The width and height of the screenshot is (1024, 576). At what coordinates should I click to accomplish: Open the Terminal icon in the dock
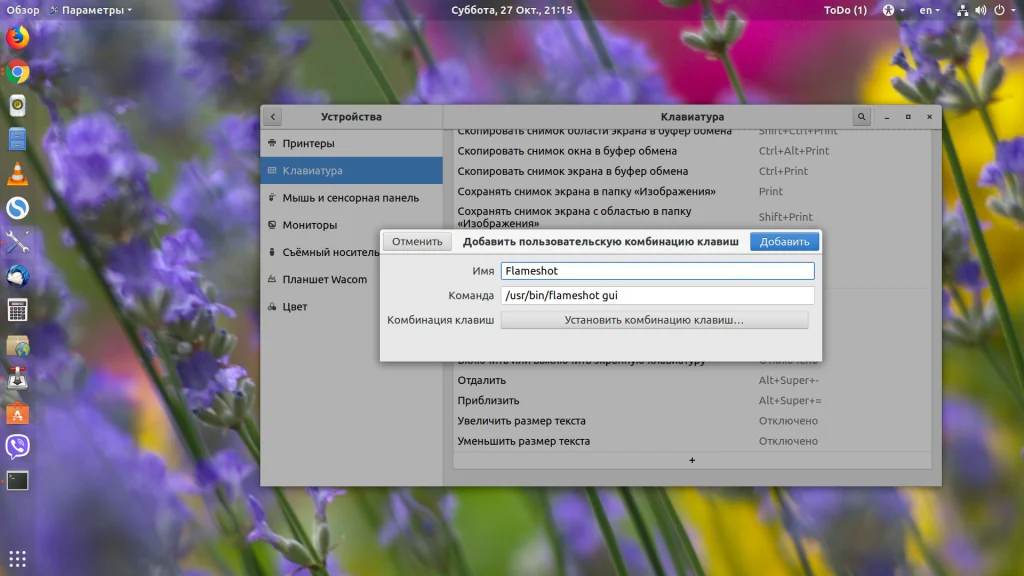(17, 480)
